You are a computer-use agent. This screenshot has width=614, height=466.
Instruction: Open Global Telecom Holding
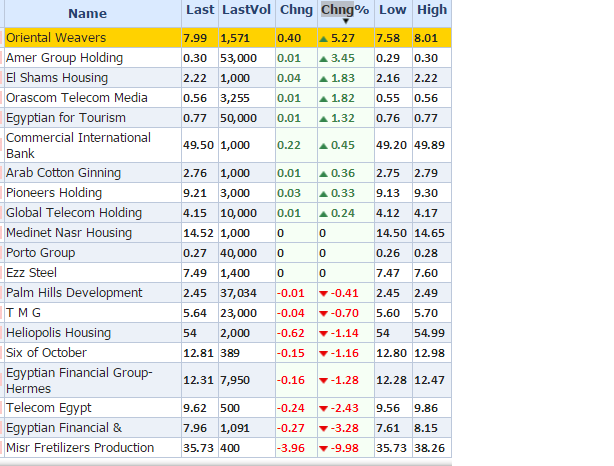(x=74, y=213)
